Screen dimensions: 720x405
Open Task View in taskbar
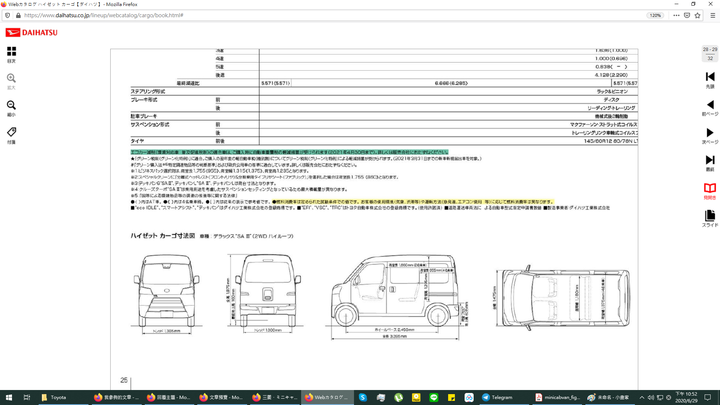coord(27,398)
